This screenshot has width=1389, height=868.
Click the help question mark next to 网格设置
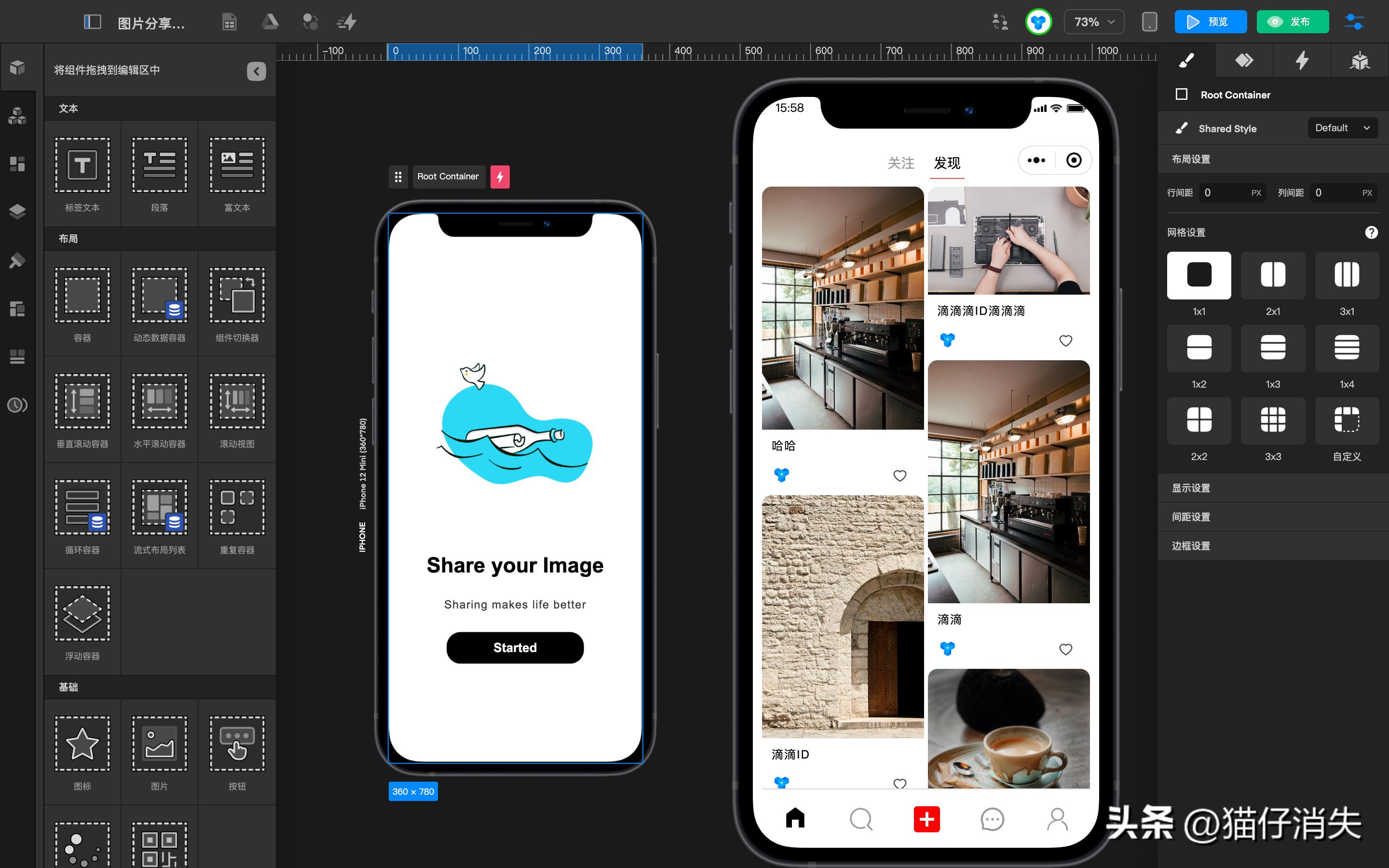1372,232
